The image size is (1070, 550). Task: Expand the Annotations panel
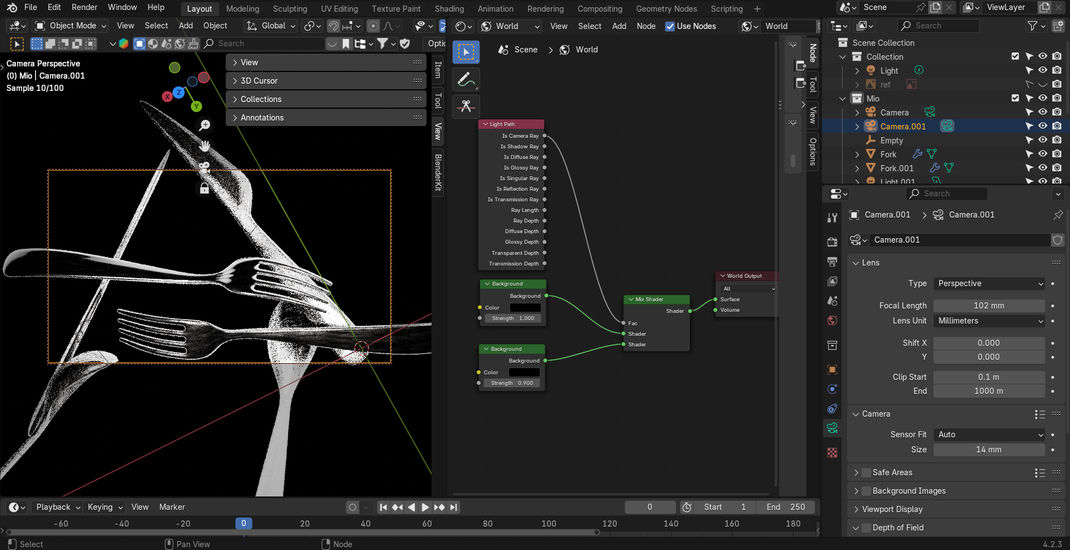click(x=326, y=117)
